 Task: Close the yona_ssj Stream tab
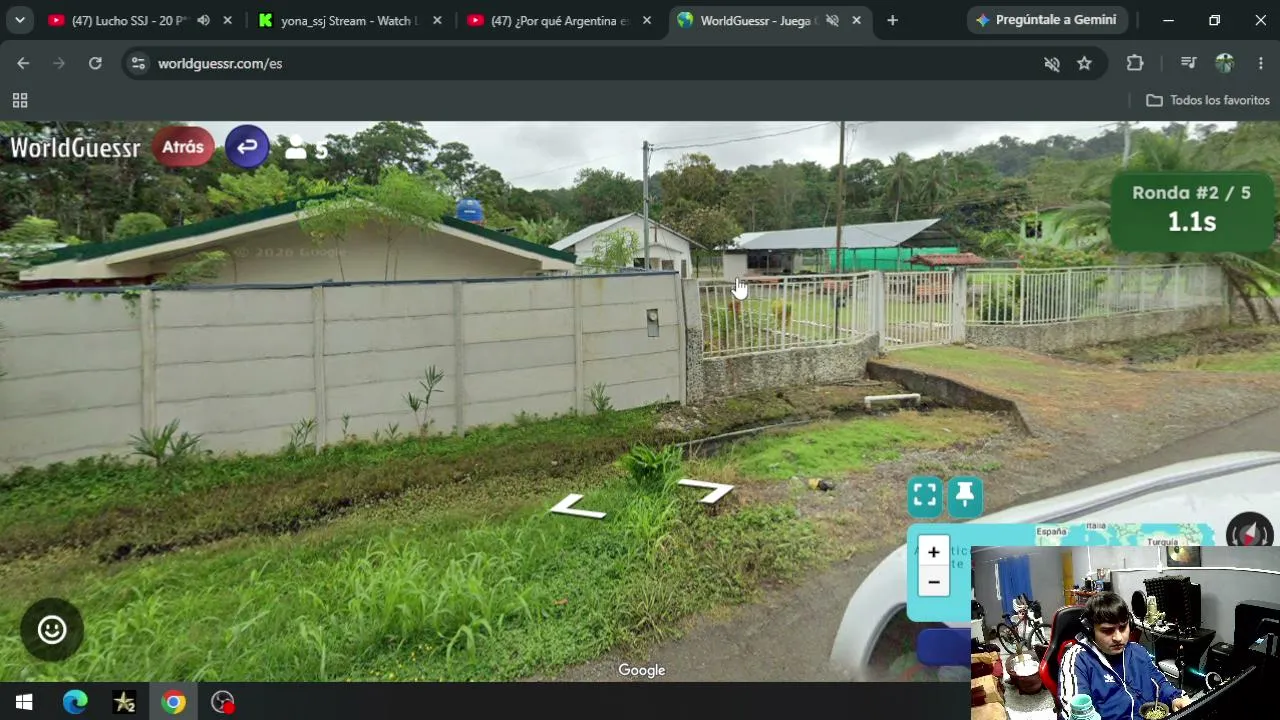437,20
